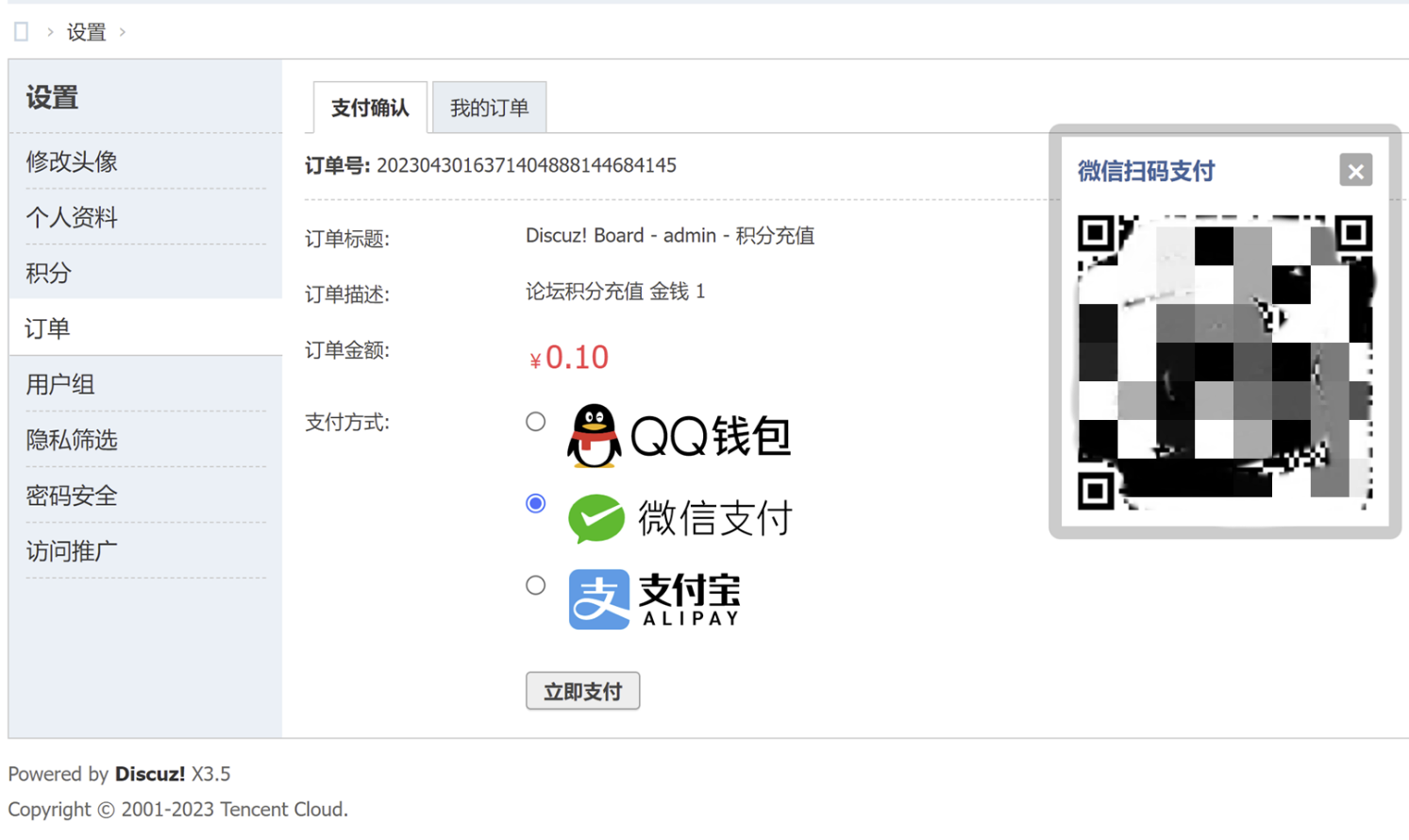
Task: Click the order number 20230430163714048881446​84145
Action: pos(527,165)
